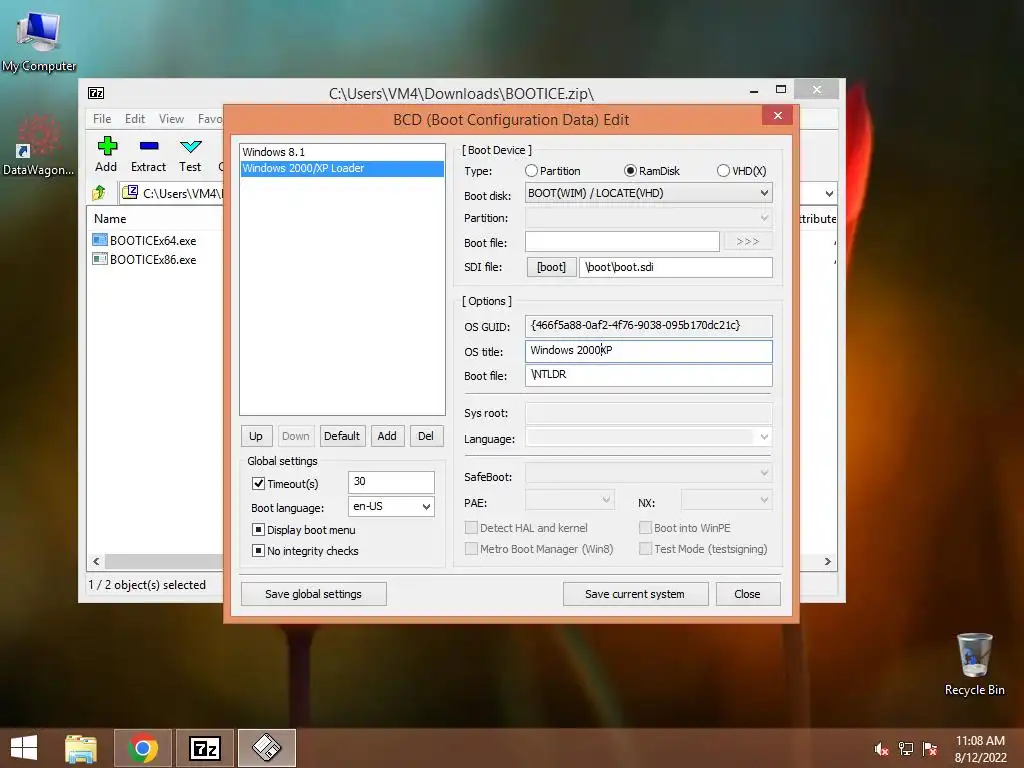Click the Action Center flag tray icon
Viewport: 1024px width, 768px height.
pyautogui.click(x=930, y=749)
